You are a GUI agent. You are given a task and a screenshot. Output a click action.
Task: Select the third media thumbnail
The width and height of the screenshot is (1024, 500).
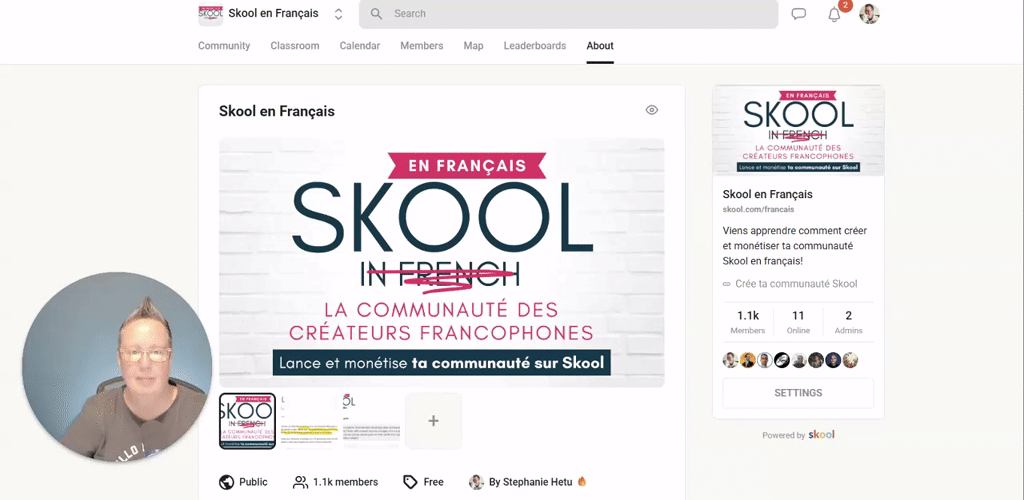[x=372, y=421]
